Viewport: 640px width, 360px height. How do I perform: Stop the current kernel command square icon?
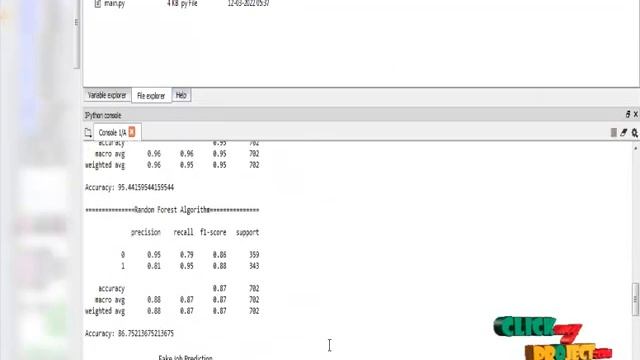click(613, 133)
